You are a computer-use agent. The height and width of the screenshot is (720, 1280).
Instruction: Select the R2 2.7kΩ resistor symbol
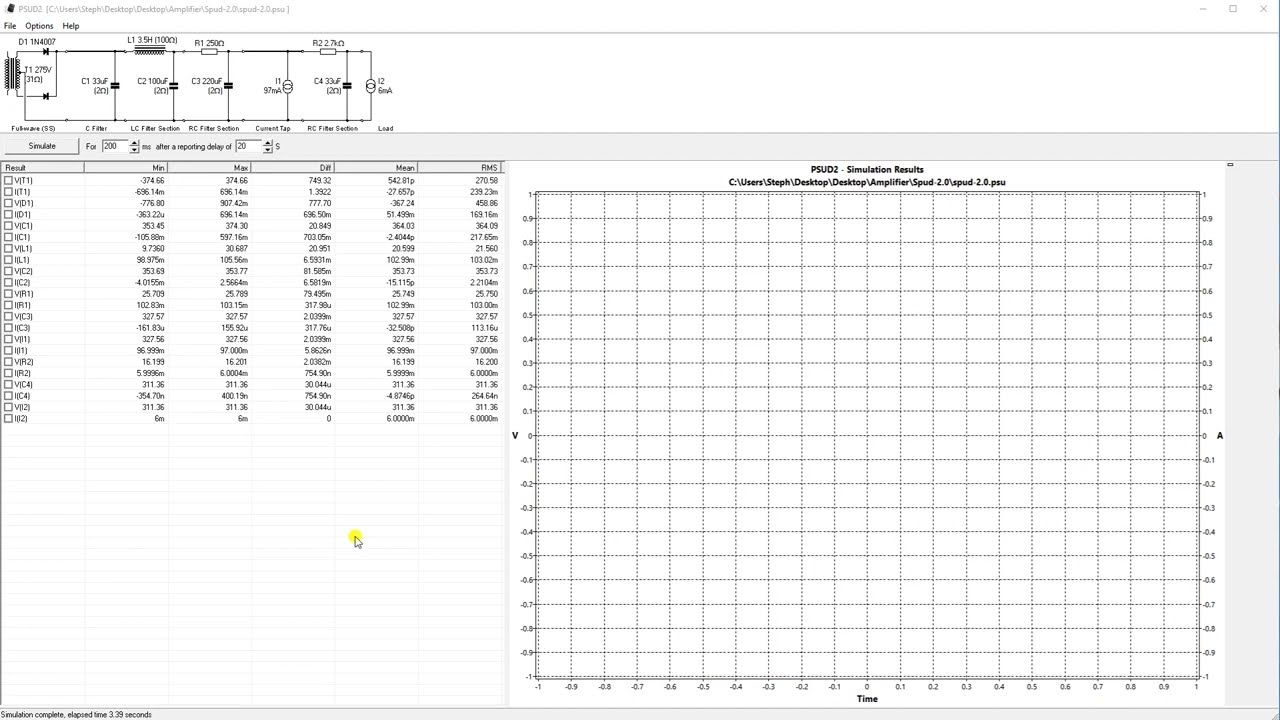tap(328, 51)
